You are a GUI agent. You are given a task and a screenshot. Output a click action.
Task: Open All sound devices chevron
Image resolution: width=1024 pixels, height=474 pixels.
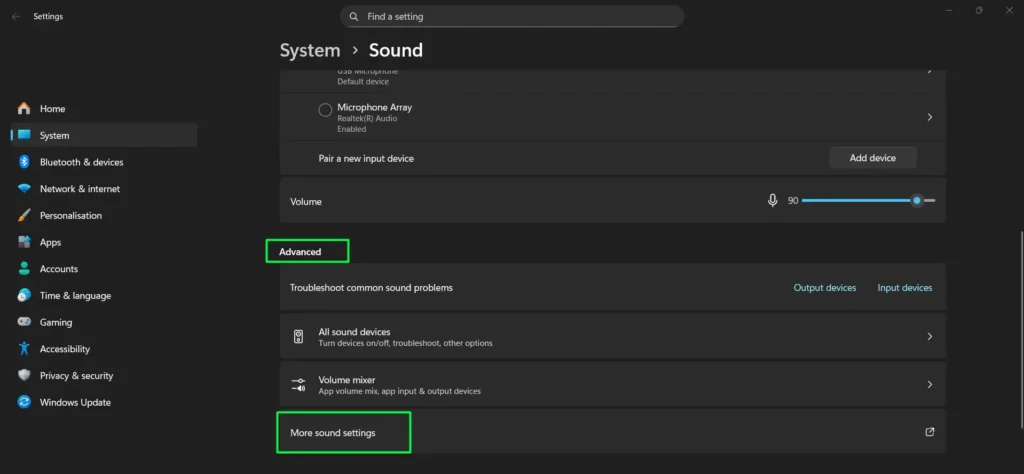[x=929, y=336]
